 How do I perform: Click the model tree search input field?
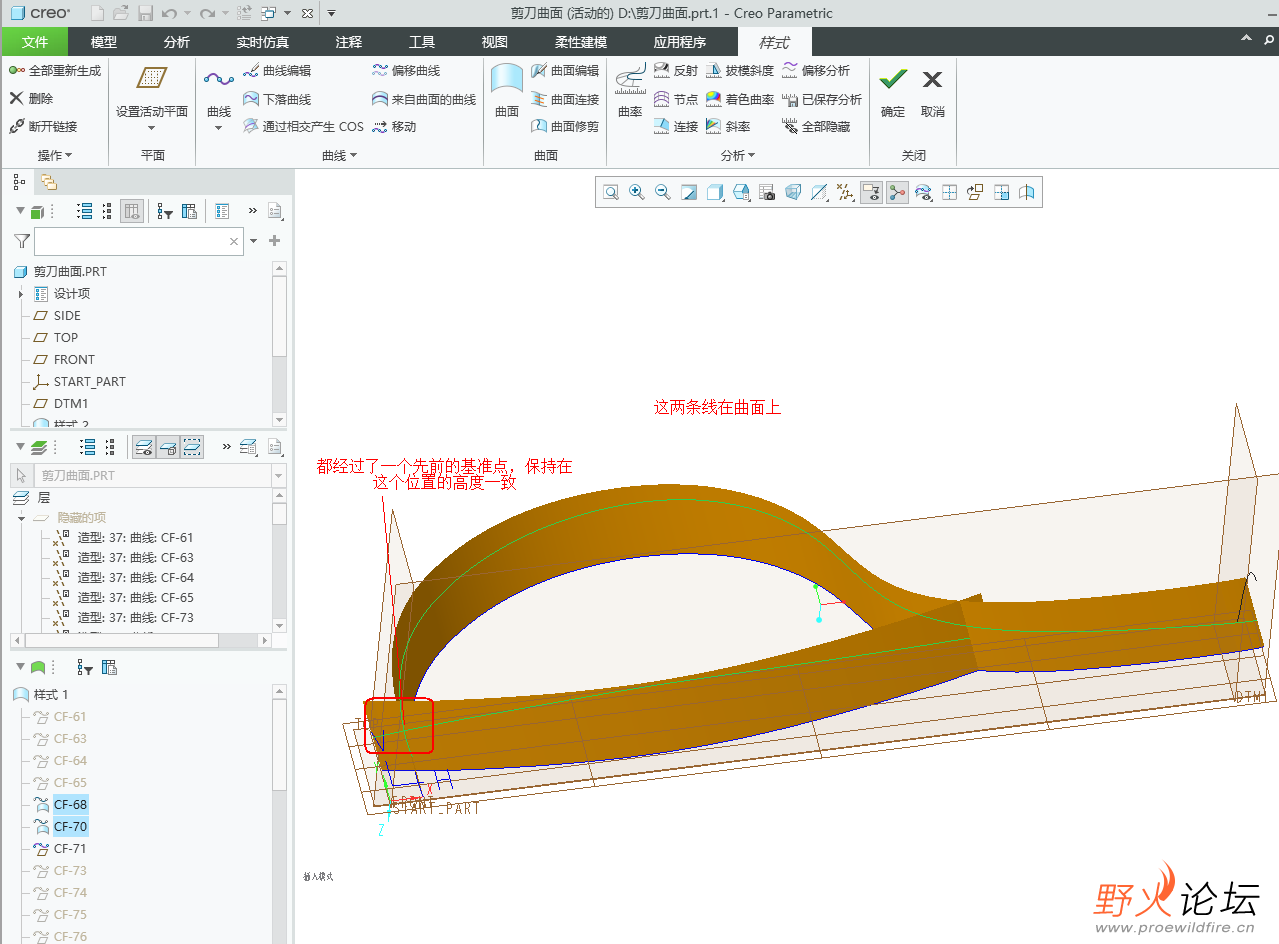coord(139,241)
